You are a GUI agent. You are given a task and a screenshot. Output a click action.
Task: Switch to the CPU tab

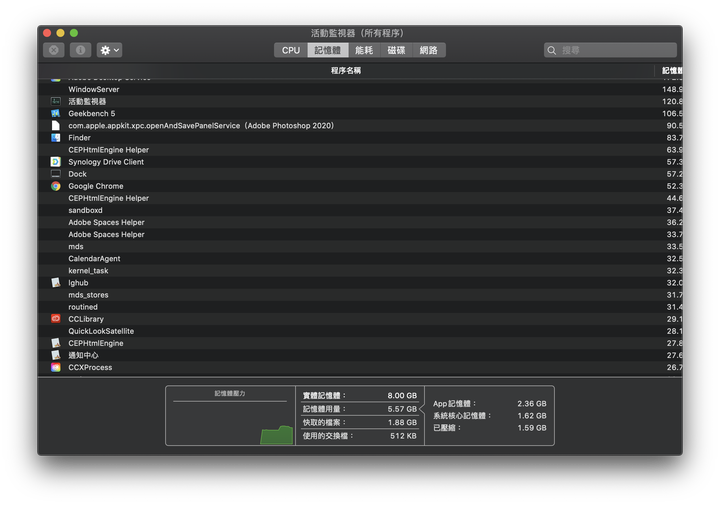pos(291,50)
